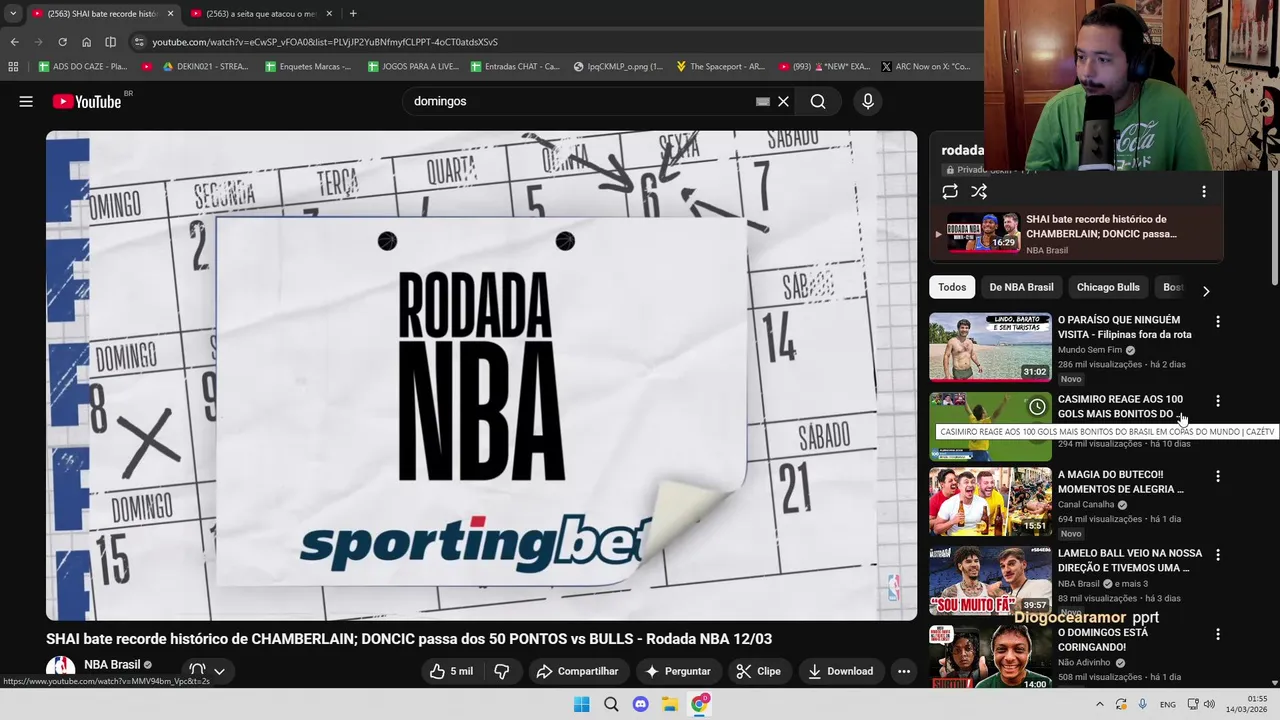
Task: Open options for the Filipinas video
Action: click(1218, 322)
